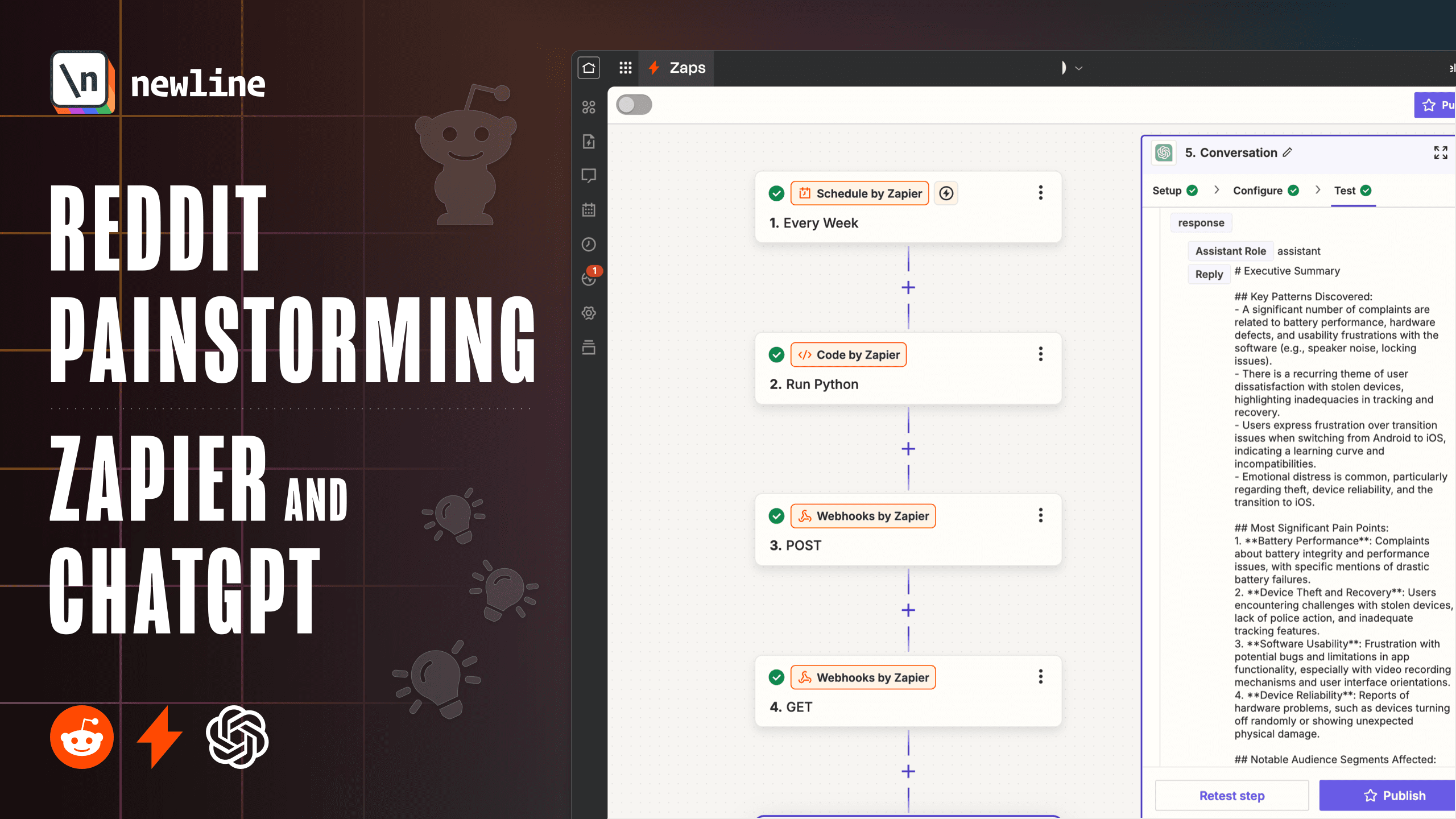
Task: Open the Zapier home icon
Action: coord(589,68)
